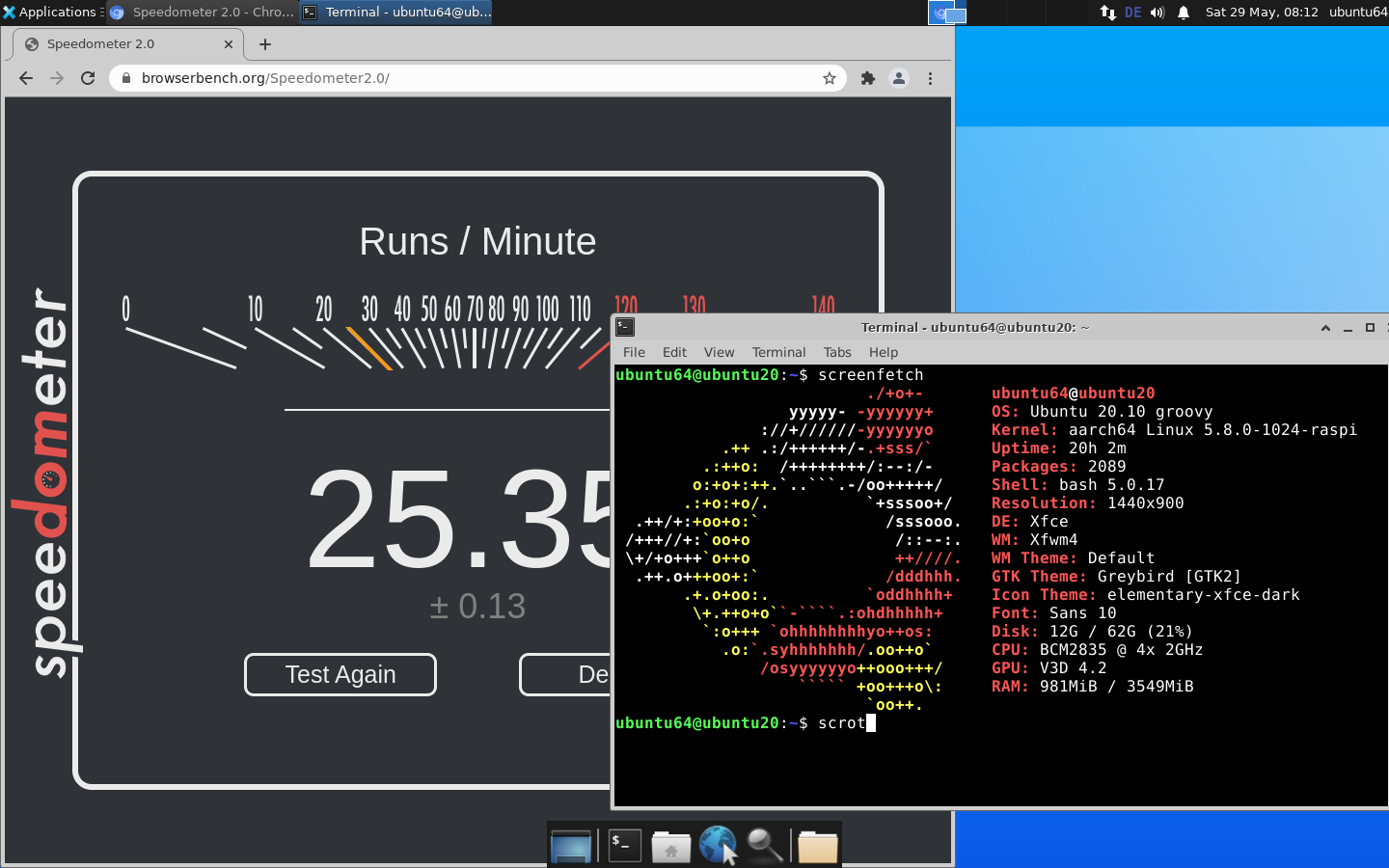This screenshot has height=868, width=1389.
Task: Click the Icon Theme line in terminal
Action: coord(1145,595)
